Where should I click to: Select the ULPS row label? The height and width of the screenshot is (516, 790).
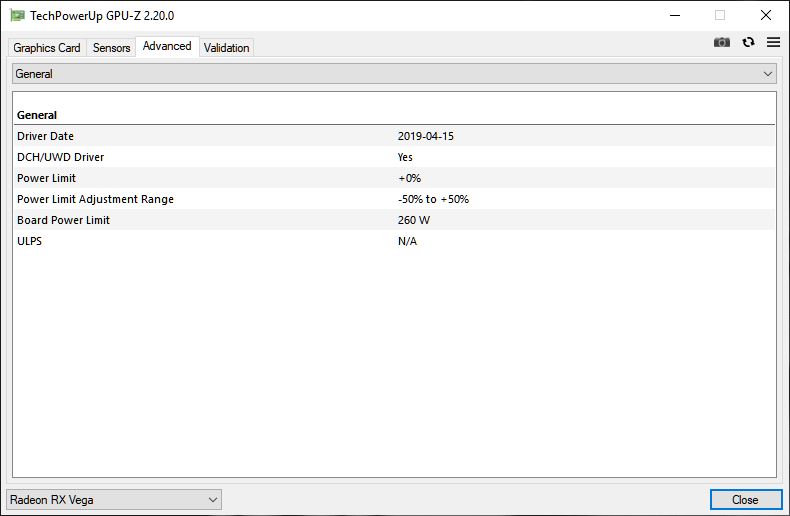pyautogui.click(x=29, y=241)
